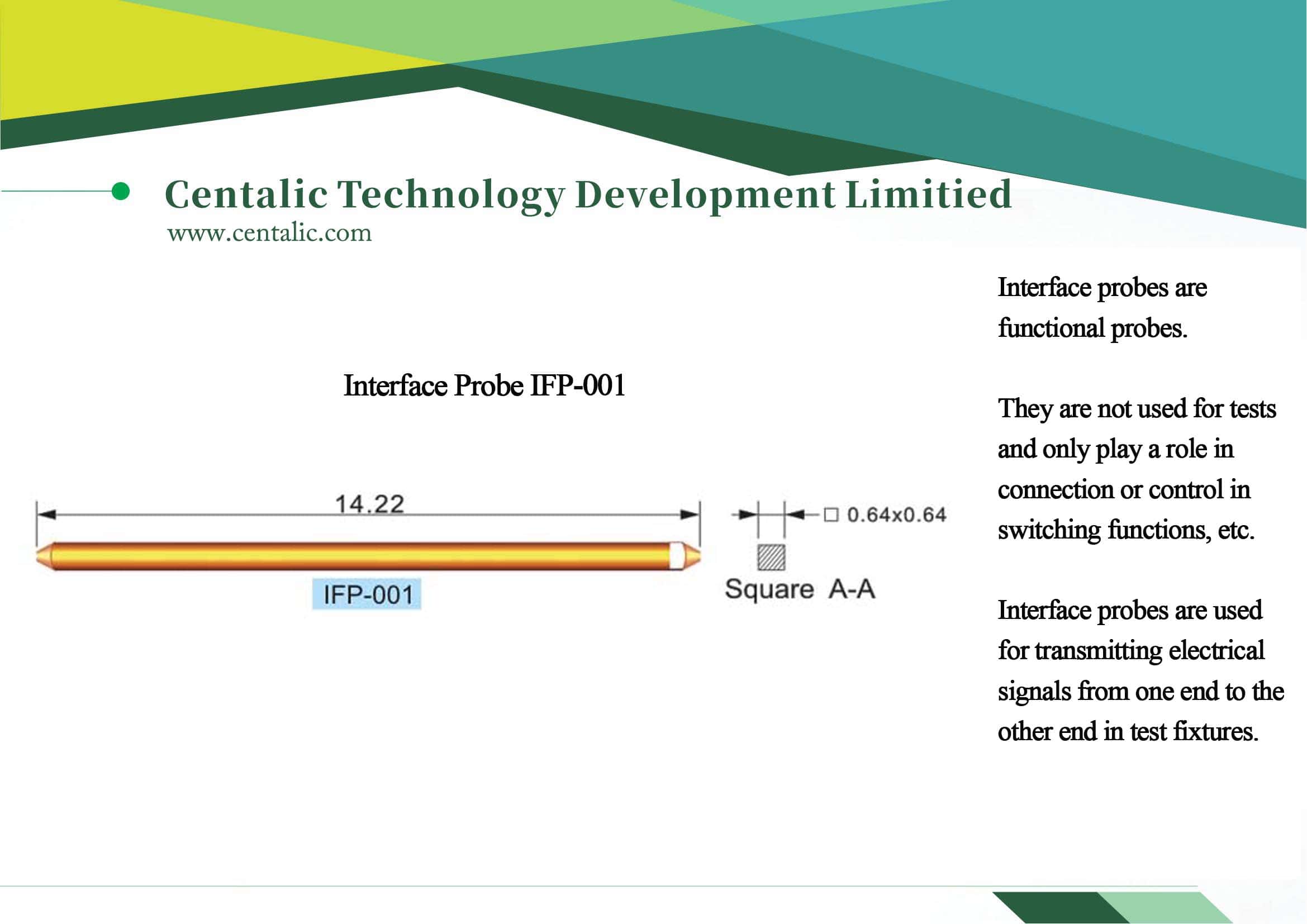Select the line 'other end in test fixtures.'
The height and width of the screenshot is (924, 1307).
(1128, 732)
